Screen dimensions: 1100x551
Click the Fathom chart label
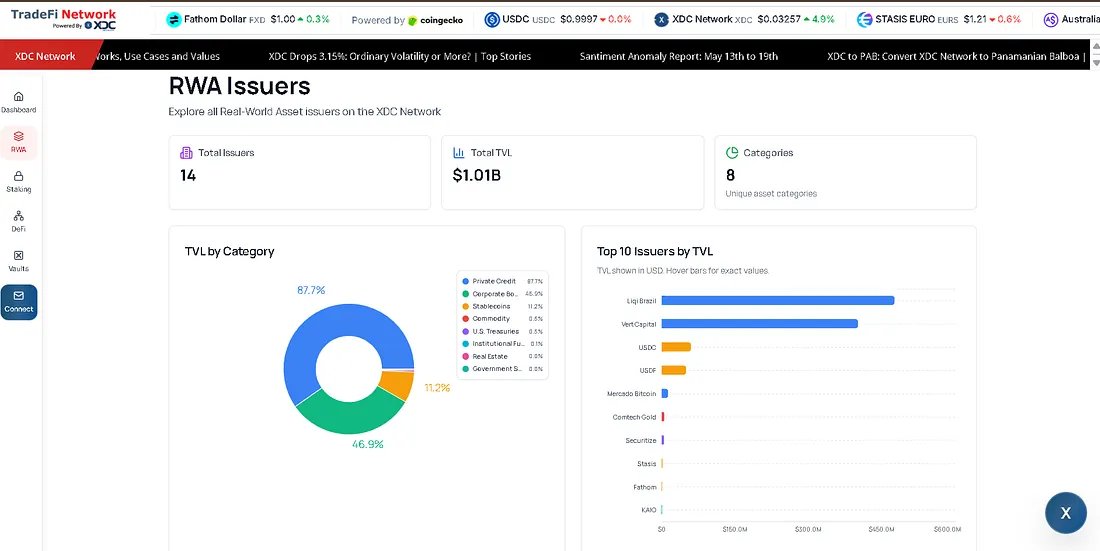[x=645, y=486]
